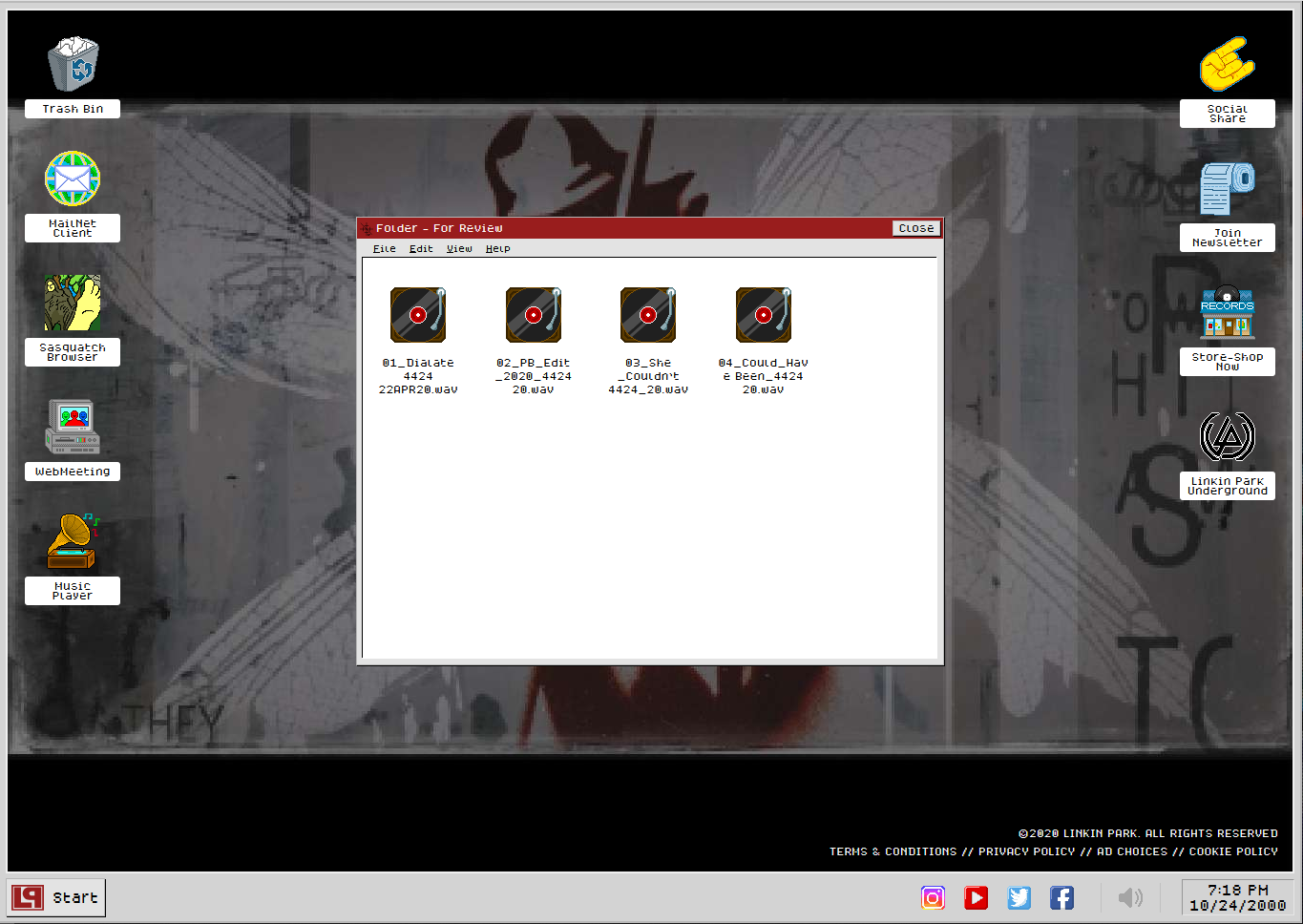Open YouTube from the taskbar

pyautogui.click(x=976, y=897)
